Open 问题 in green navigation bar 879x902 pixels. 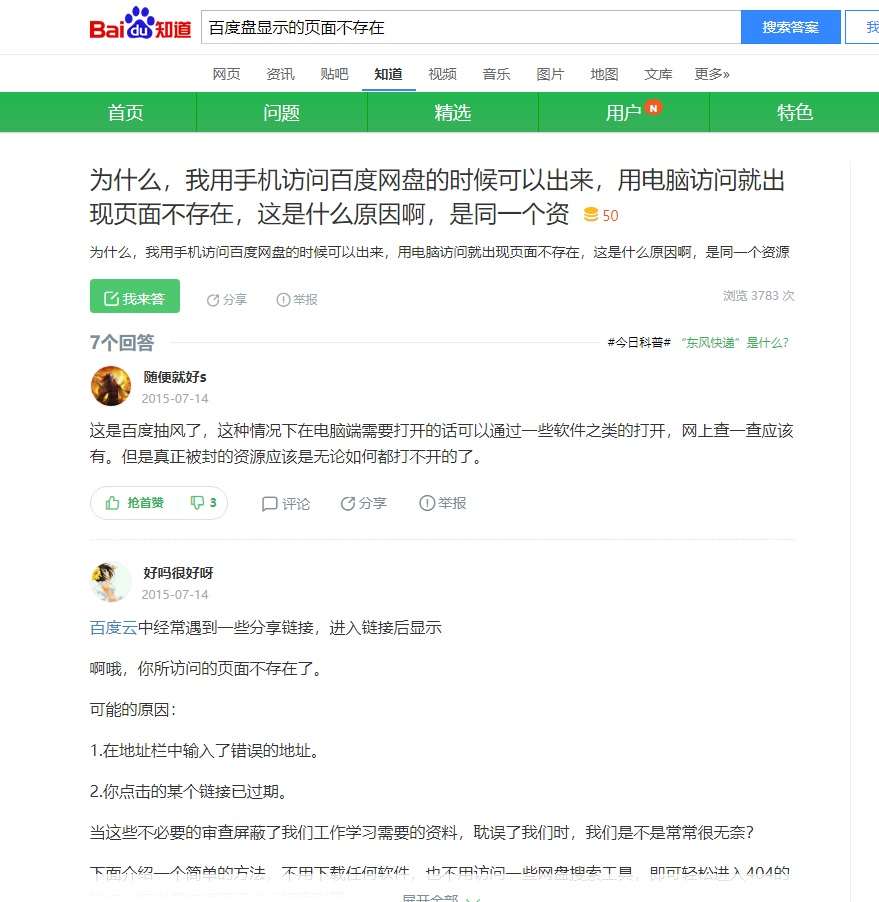(x=281, y=112)
